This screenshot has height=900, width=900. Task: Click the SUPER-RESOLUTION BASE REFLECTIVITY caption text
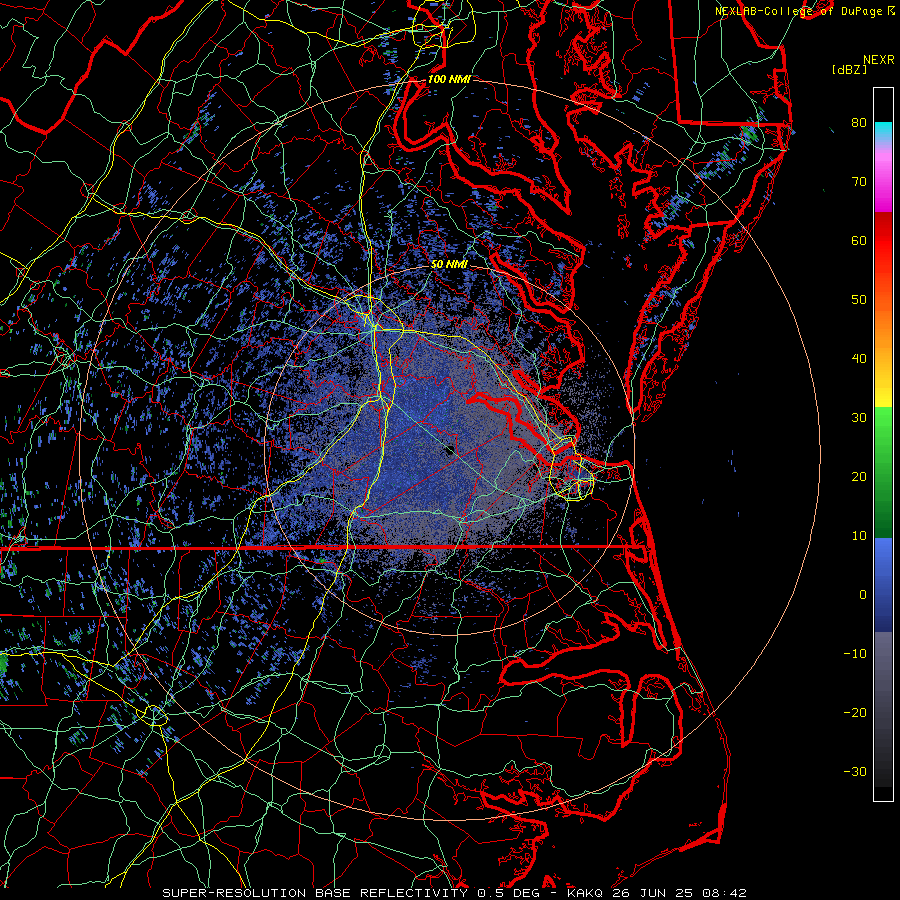pos(315,893)
